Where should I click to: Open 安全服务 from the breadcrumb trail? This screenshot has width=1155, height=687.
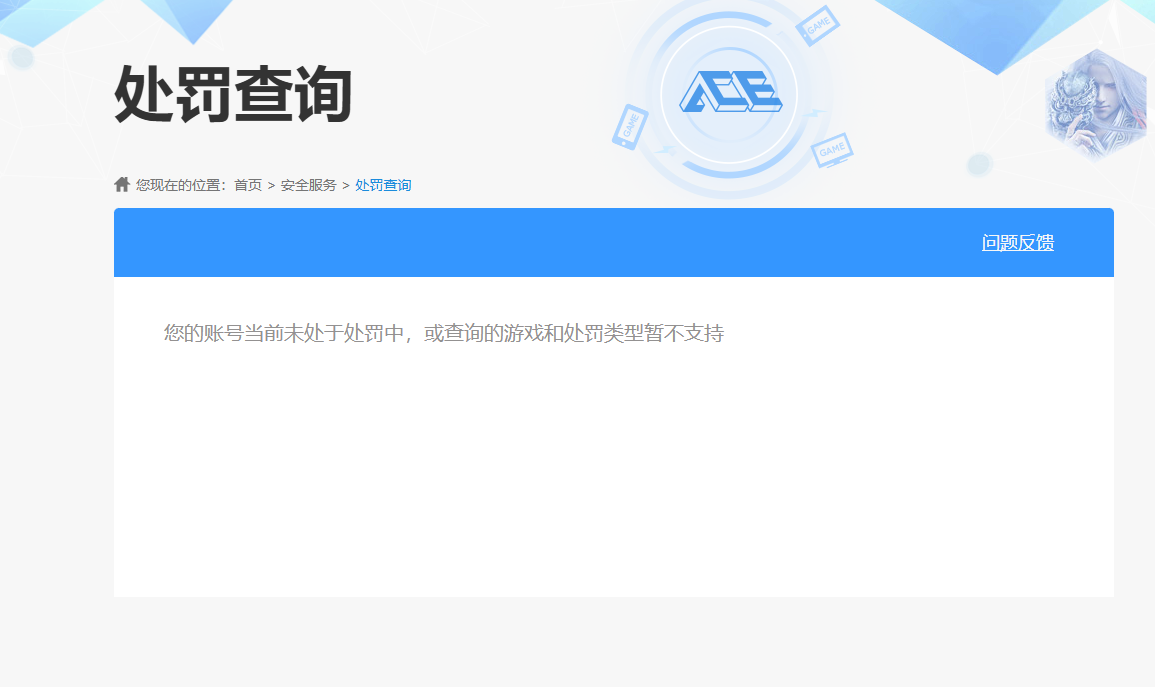pos(307,184)
